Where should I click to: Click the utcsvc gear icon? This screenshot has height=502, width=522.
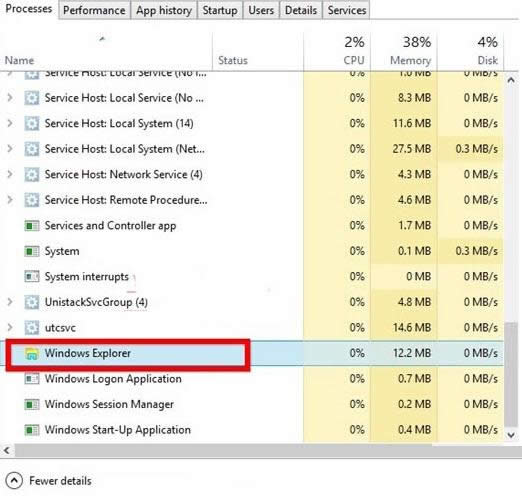tap(32, 328)
